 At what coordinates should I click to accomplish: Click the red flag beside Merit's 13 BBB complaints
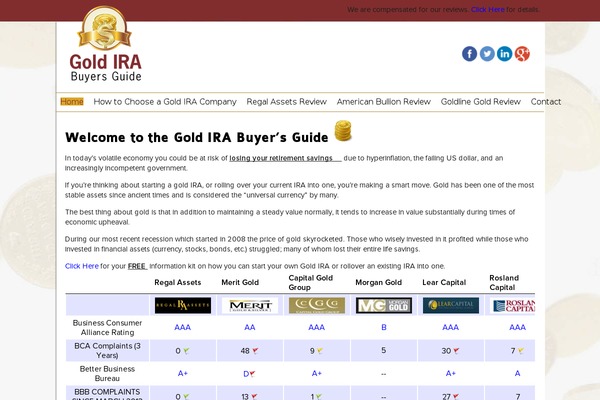click(x=254, y=397)
